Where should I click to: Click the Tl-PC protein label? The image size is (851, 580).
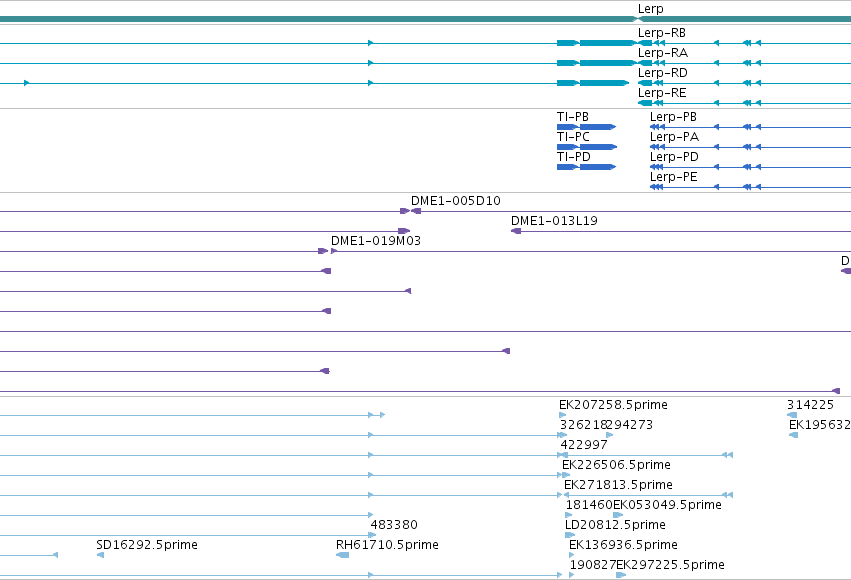pyautogui.click(x=573, y=137)
